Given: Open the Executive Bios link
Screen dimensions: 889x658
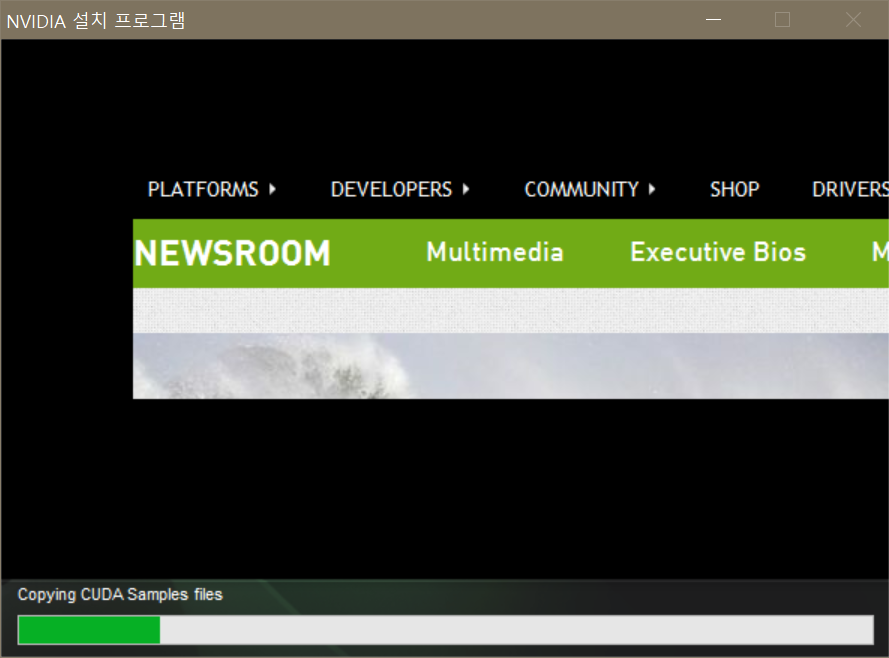Looking at the screenshot, I should (x=718, y=252).
